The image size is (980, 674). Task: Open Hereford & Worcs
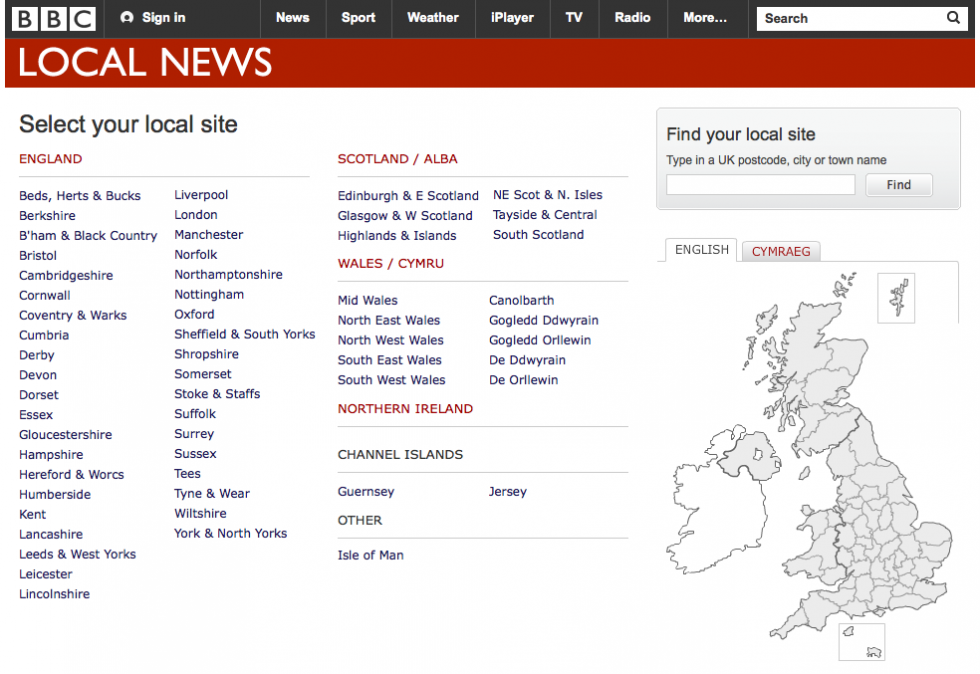[x=72, y=475]
